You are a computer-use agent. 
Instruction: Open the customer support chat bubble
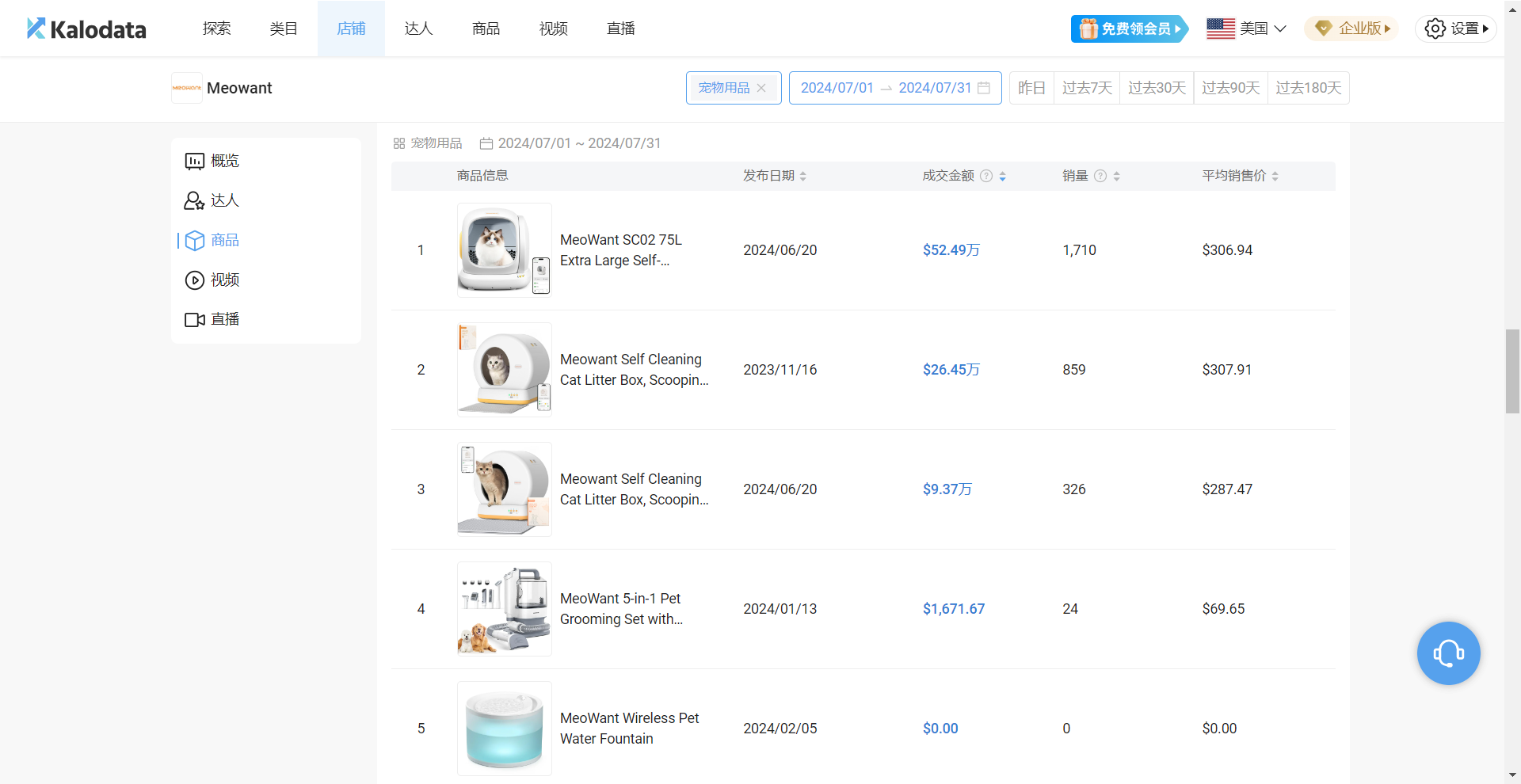click(1448, 653)
